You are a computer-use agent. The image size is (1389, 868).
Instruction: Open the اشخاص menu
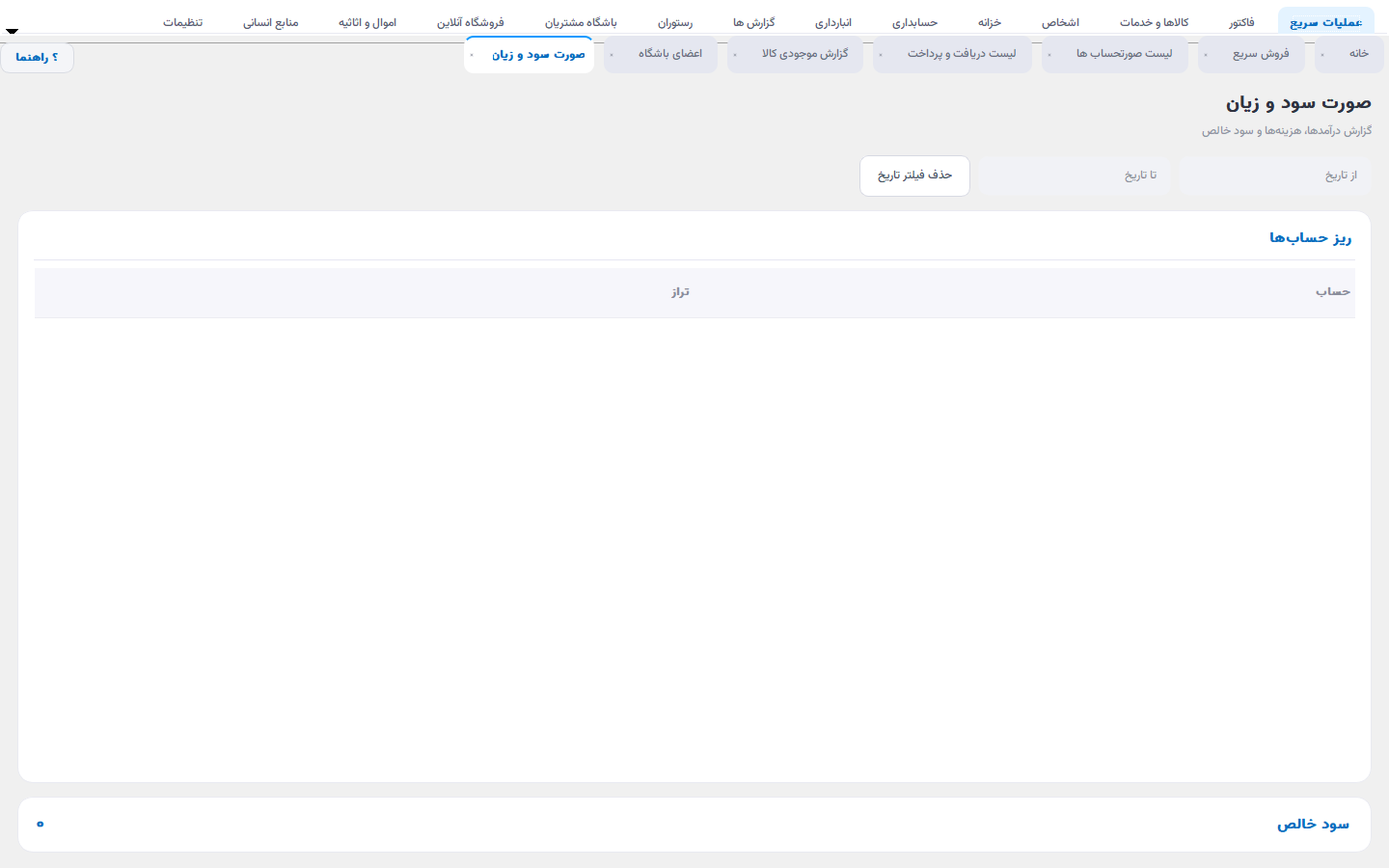[1060, 22]
